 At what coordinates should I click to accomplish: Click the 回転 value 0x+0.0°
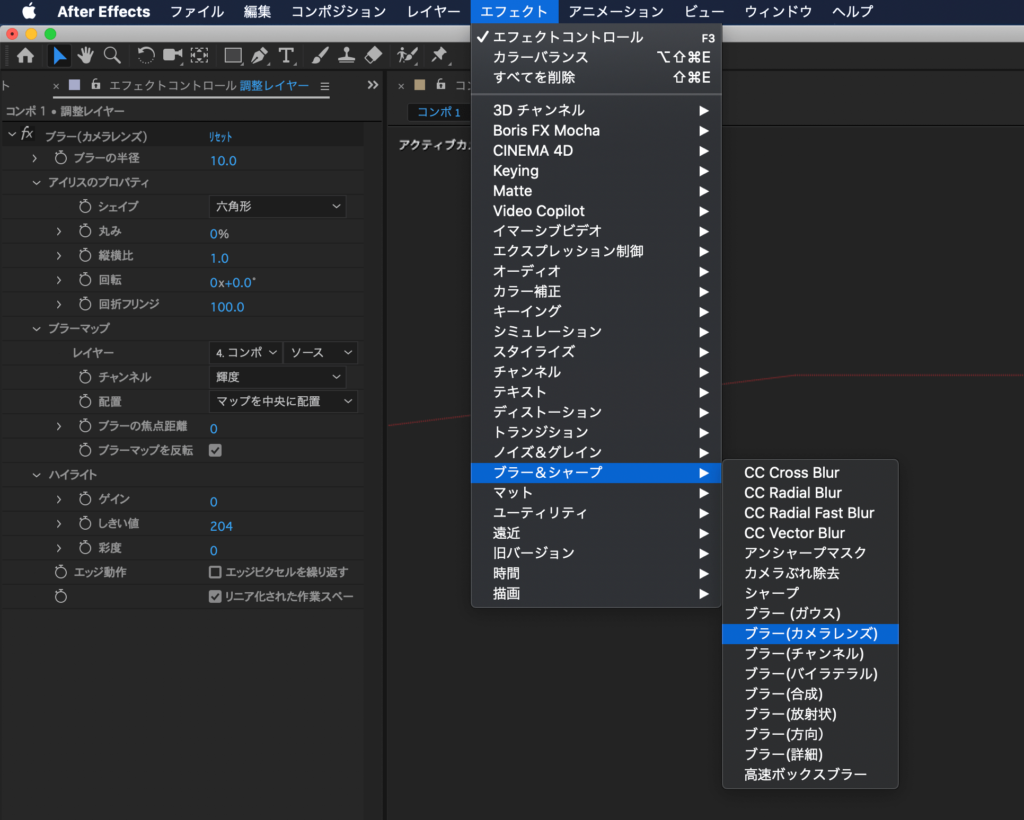coord(233,283)
